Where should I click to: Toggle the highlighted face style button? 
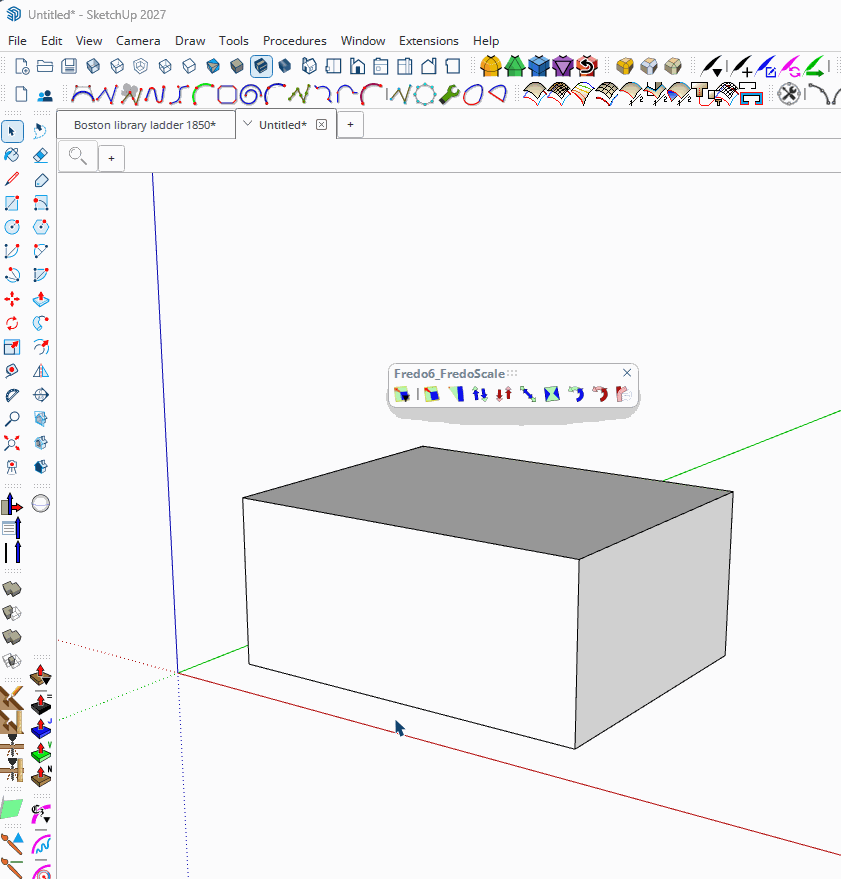[x=261, y=66]
